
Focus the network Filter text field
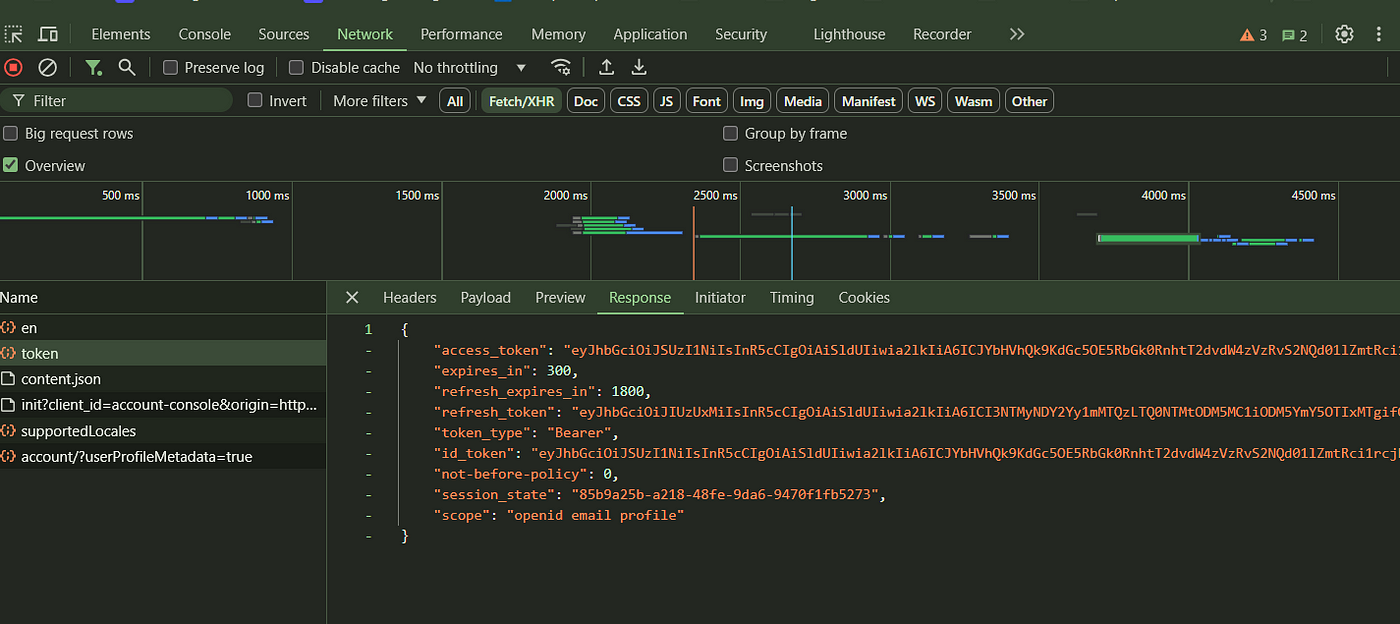point(116,101)
